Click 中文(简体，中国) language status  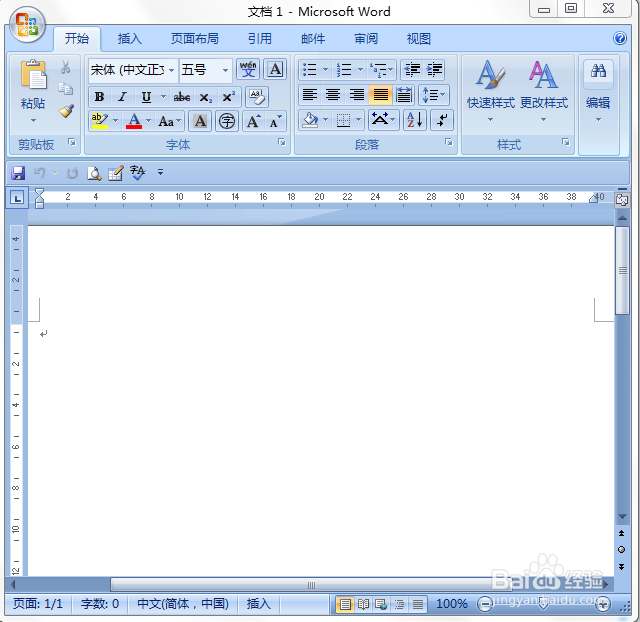(x=183, y=604)
